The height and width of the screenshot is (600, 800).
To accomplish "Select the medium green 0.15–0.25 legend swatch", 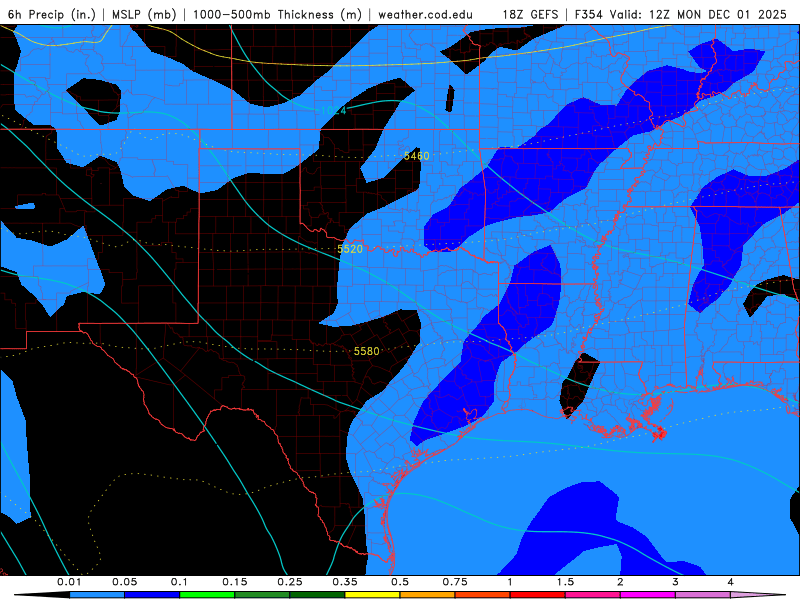I will [x=262, y=595].
